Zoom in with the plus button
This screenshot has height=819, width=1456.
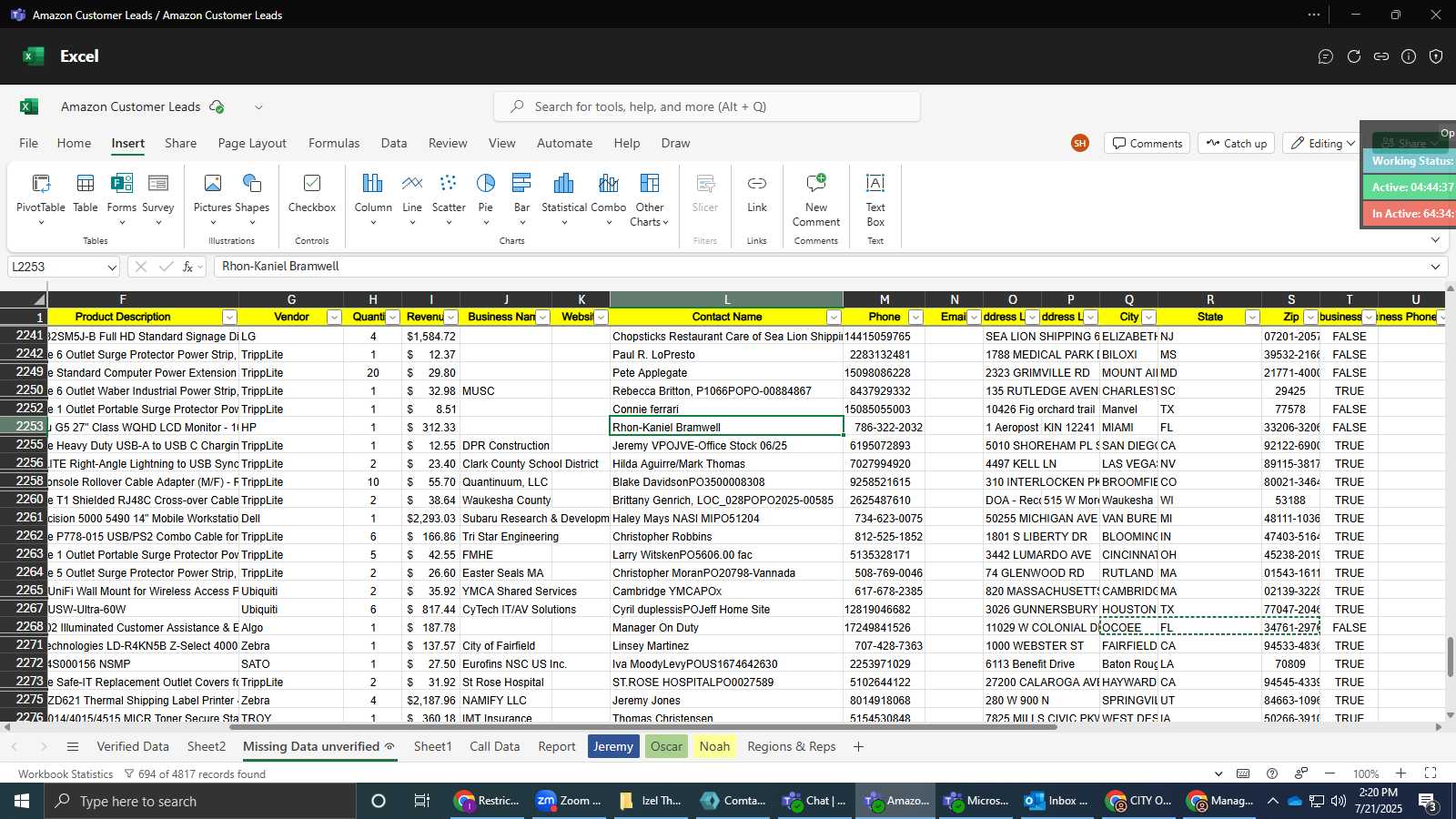(x=1401, y=773)
